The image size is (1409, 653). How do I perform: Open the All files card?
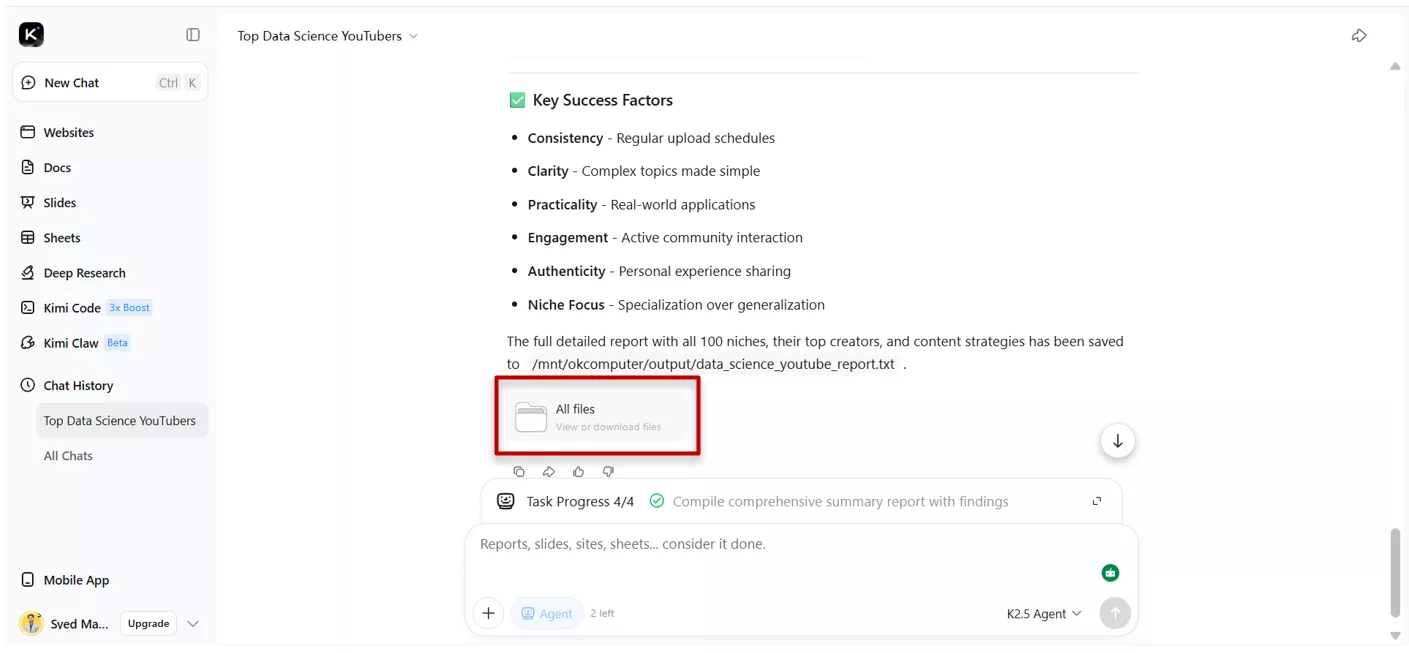(x=597, y=417)
